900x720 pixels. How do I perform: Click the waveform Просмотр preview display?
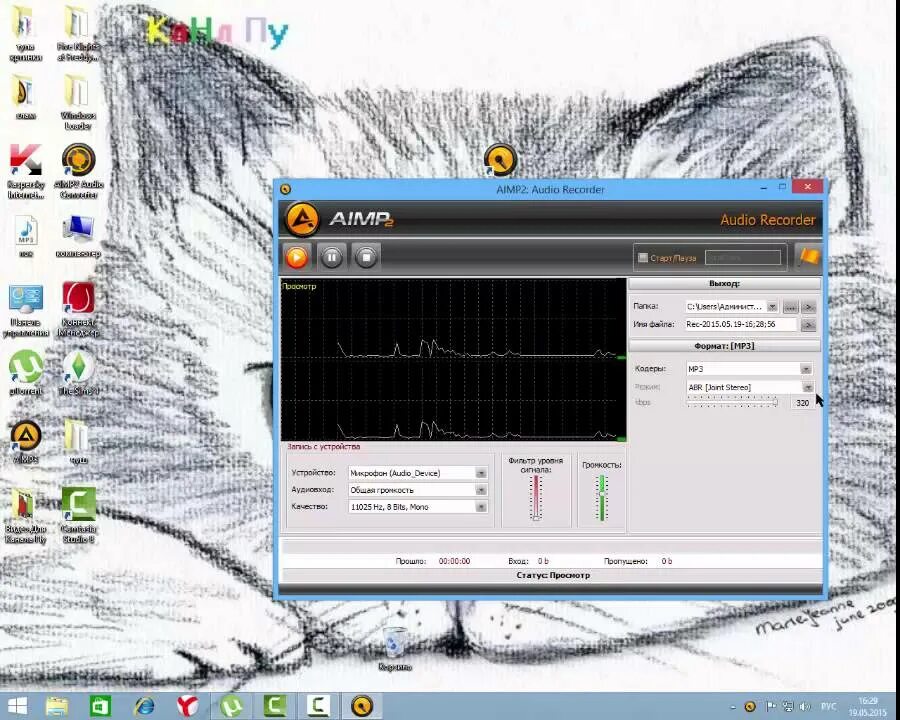click(x=453, y=360)
